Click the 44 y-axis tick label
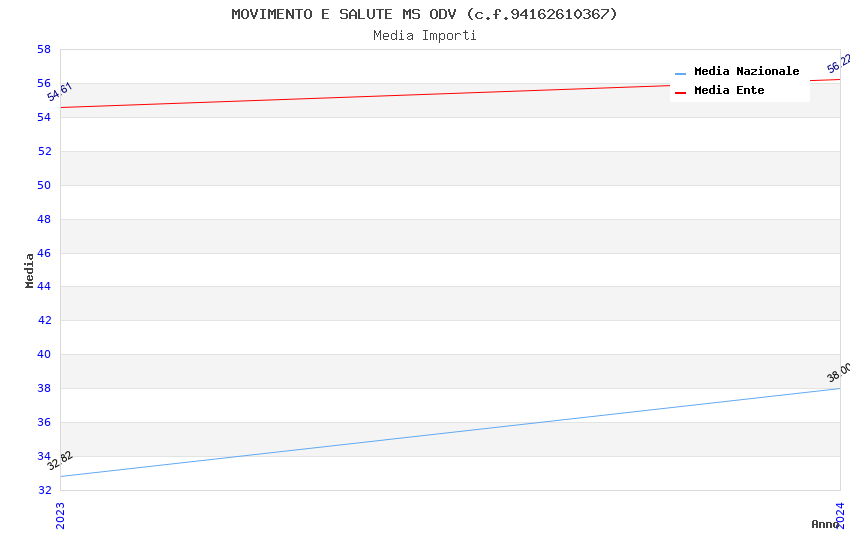The width and height of the screenshot is (850, 550). (x=44, y=288)
